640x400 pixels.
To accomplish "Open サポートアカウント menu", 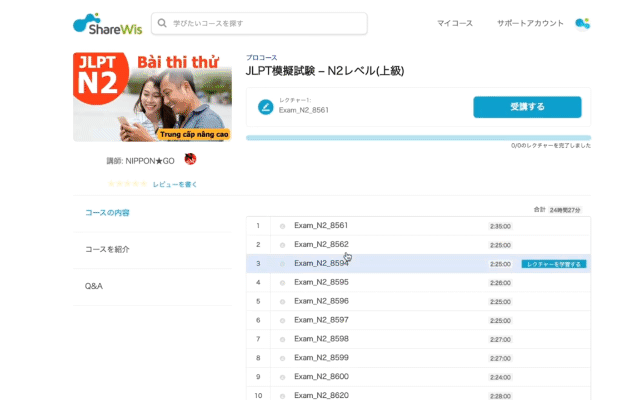I will pos(530,23).
